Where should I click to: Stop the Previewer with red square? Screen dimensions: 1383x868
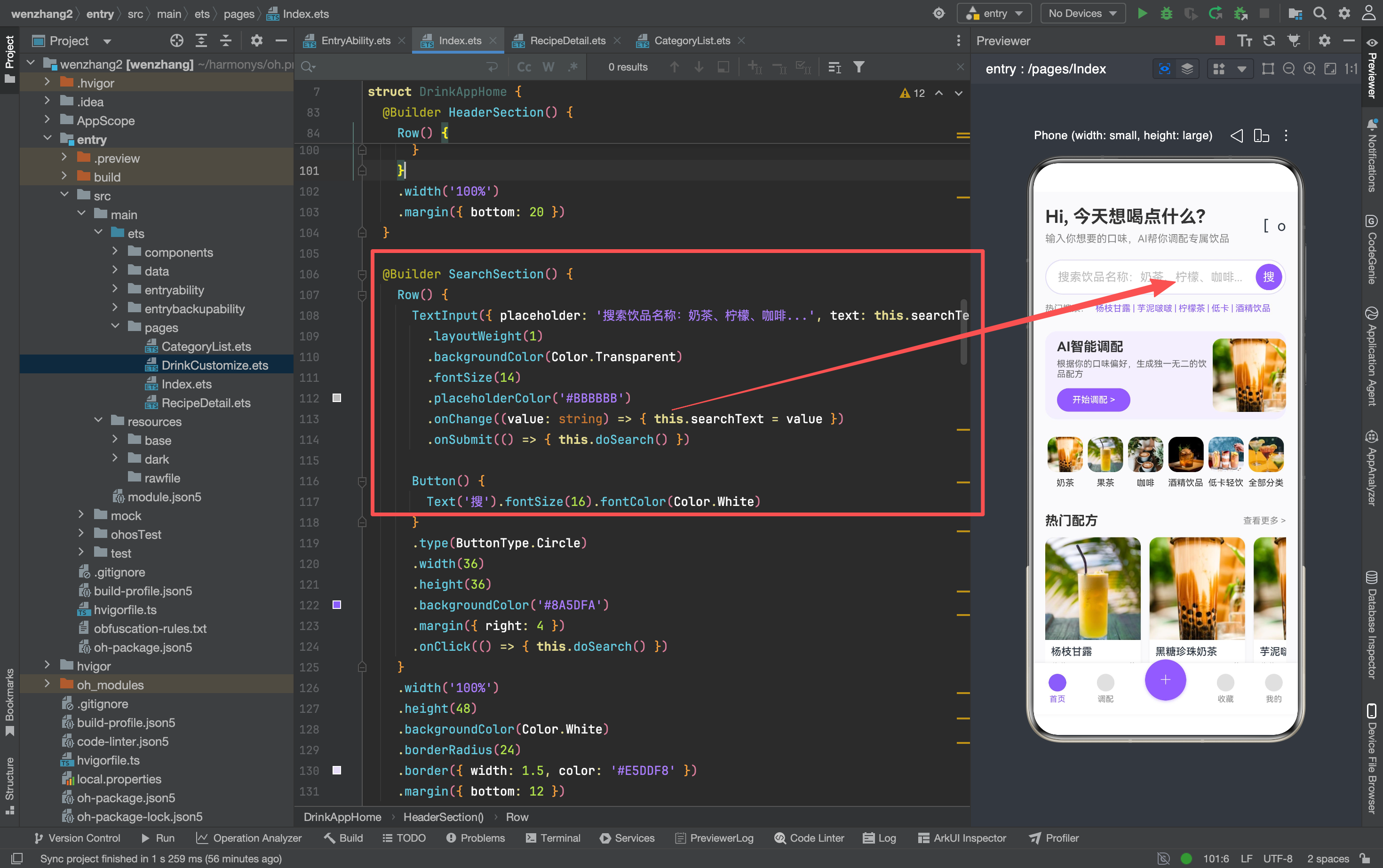point(1220,40)
